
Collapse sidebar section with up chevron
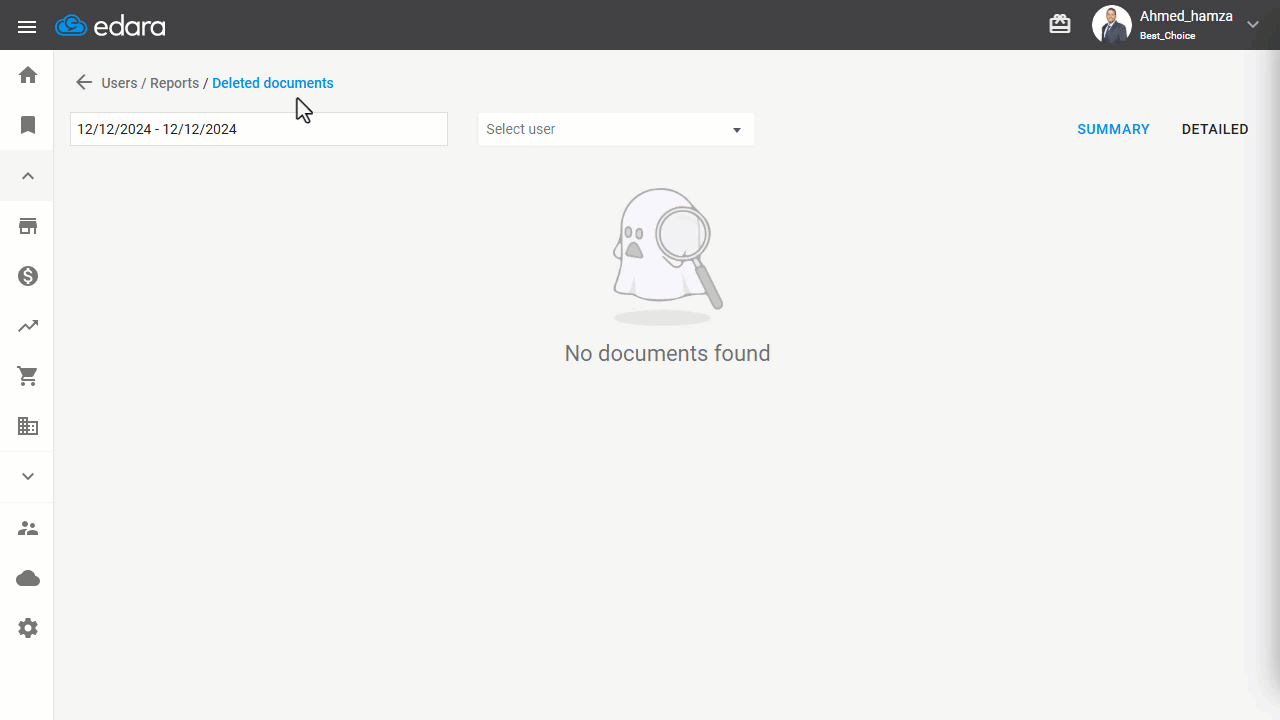tap(28, 176)
